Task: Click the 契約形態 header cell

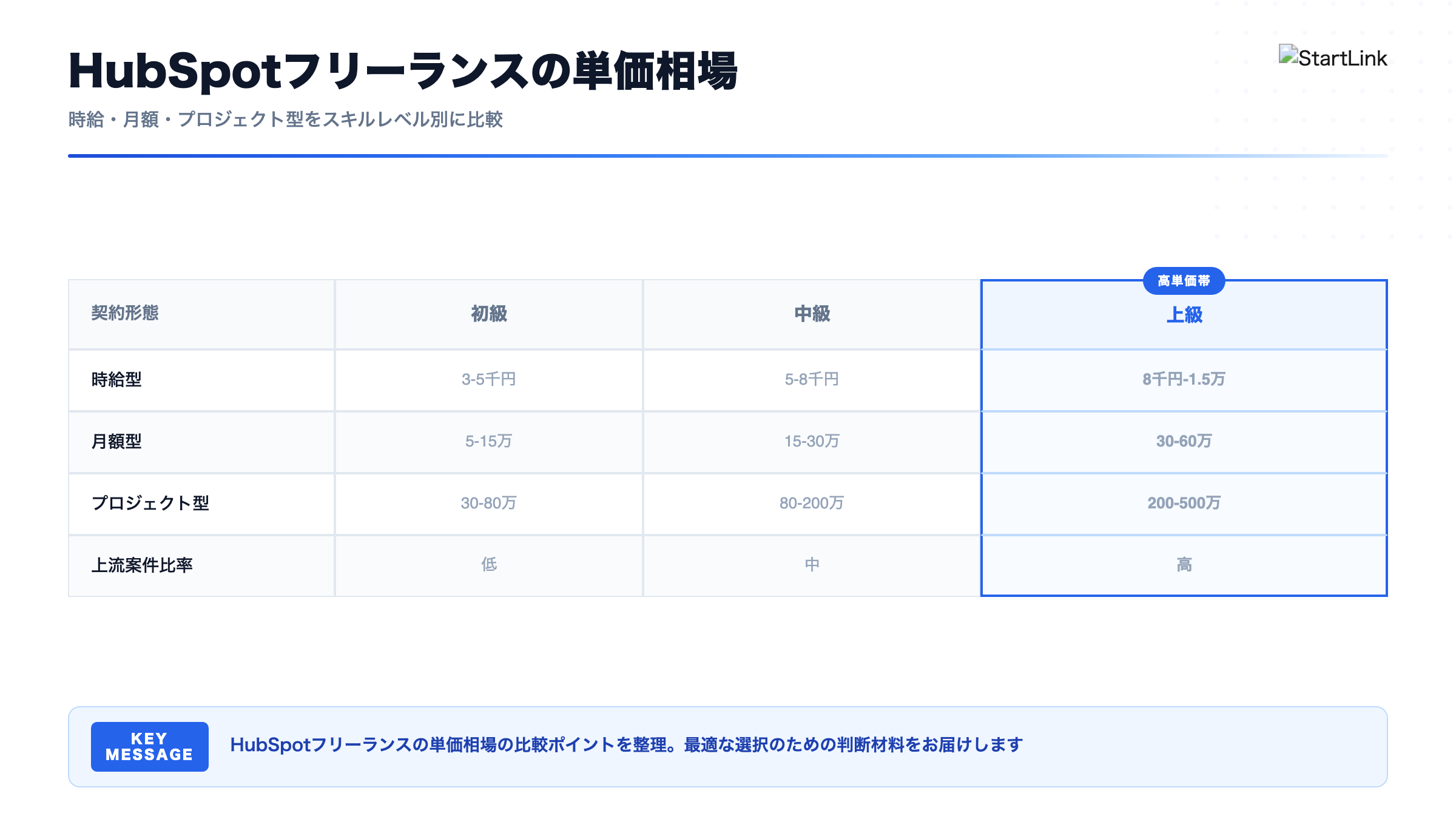Action: tap(201, 314)
